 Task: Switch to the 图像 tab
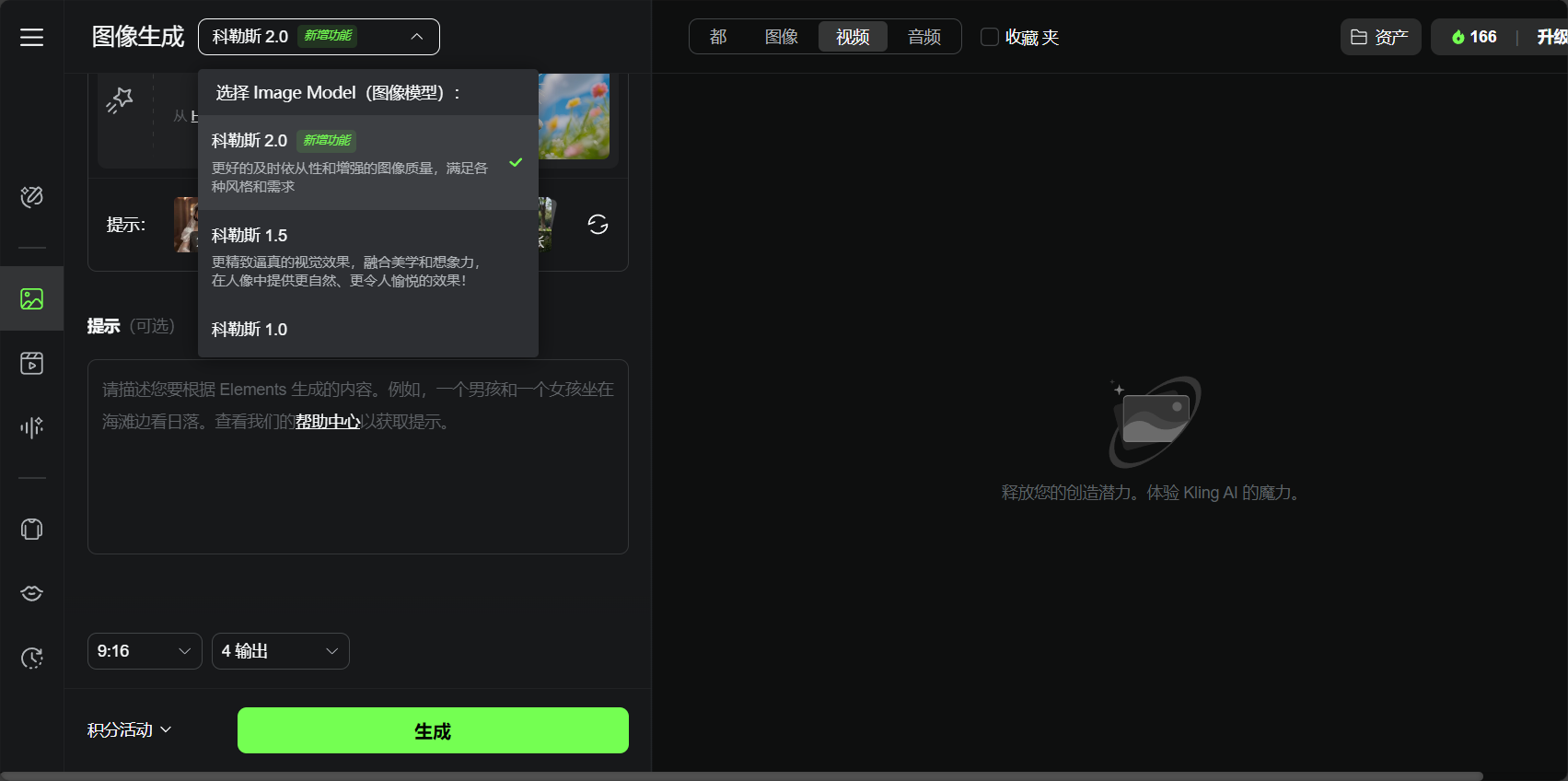782,37
